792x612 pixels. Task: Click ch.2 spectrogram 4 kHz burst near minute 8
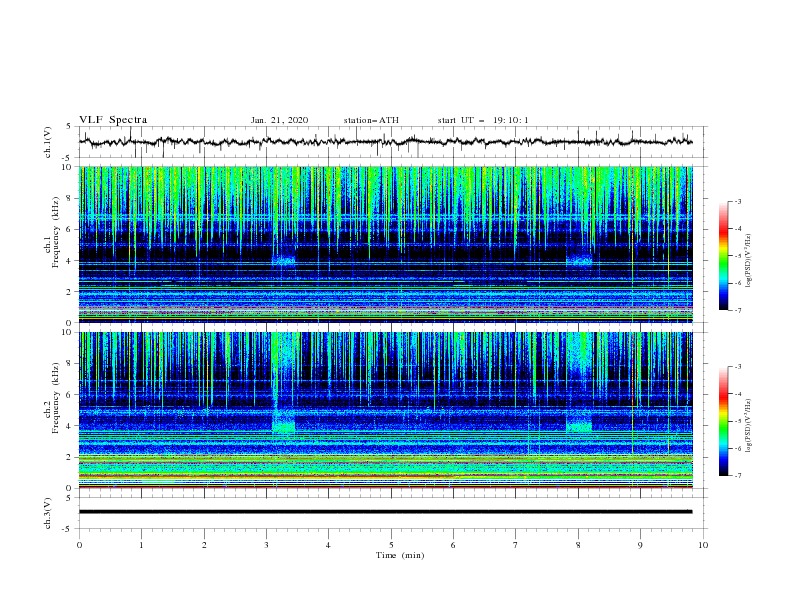(x=579, y=422)
